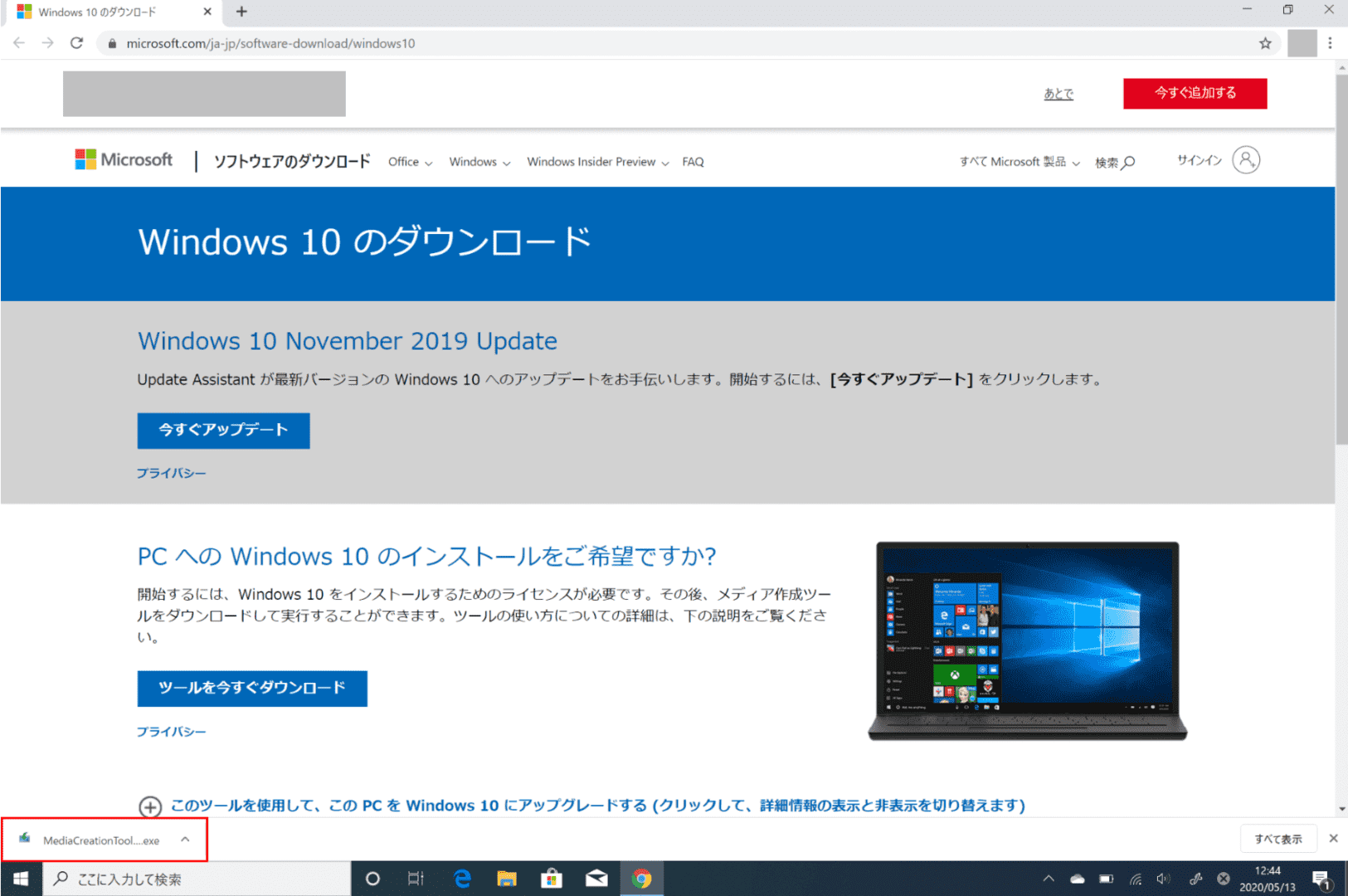This screenshot has height=896, width=1348.
Task: Open File Explorer from taskbar
Action: 507,879
